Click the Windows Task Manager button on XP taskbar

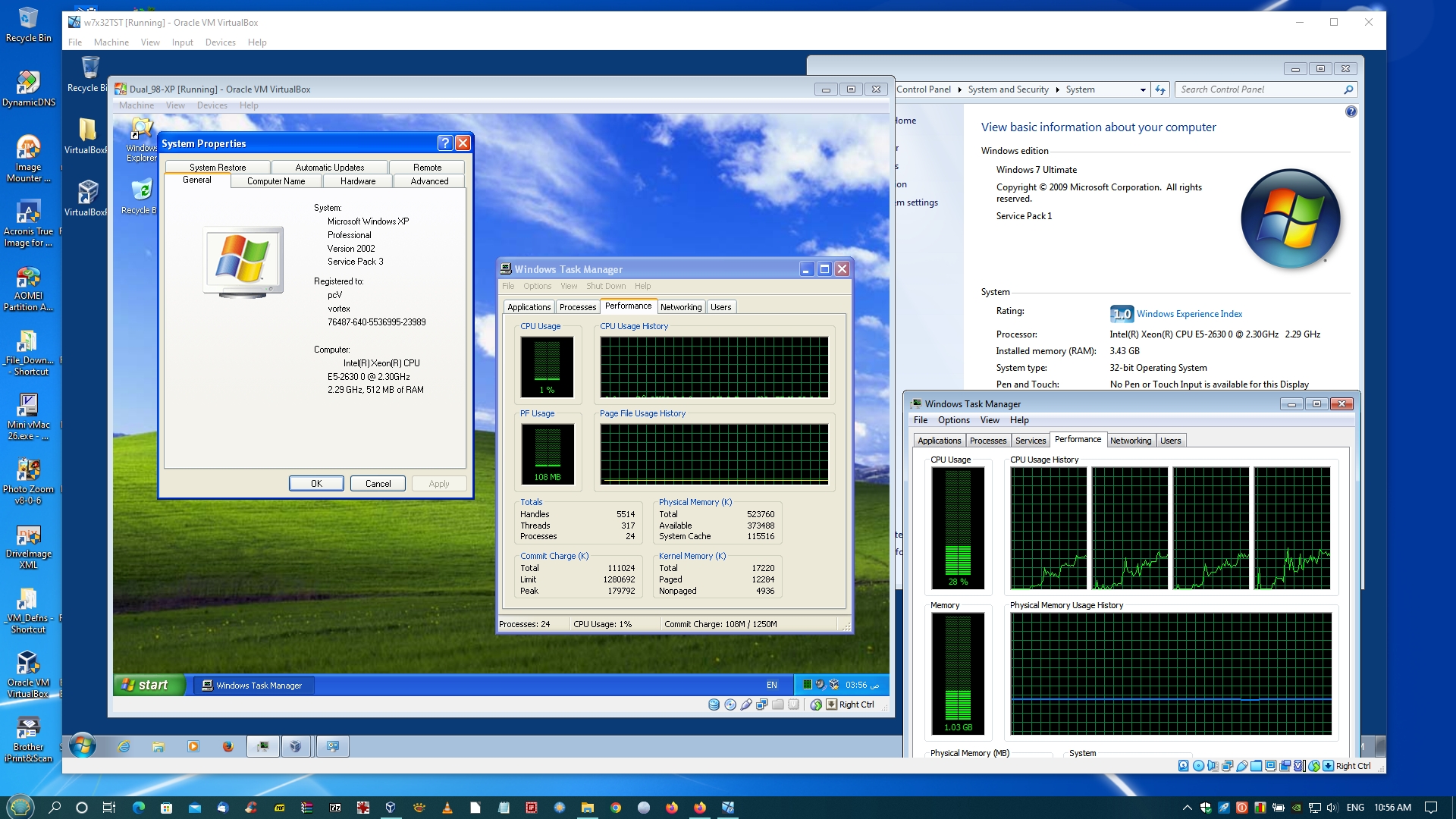click(253, 686)
